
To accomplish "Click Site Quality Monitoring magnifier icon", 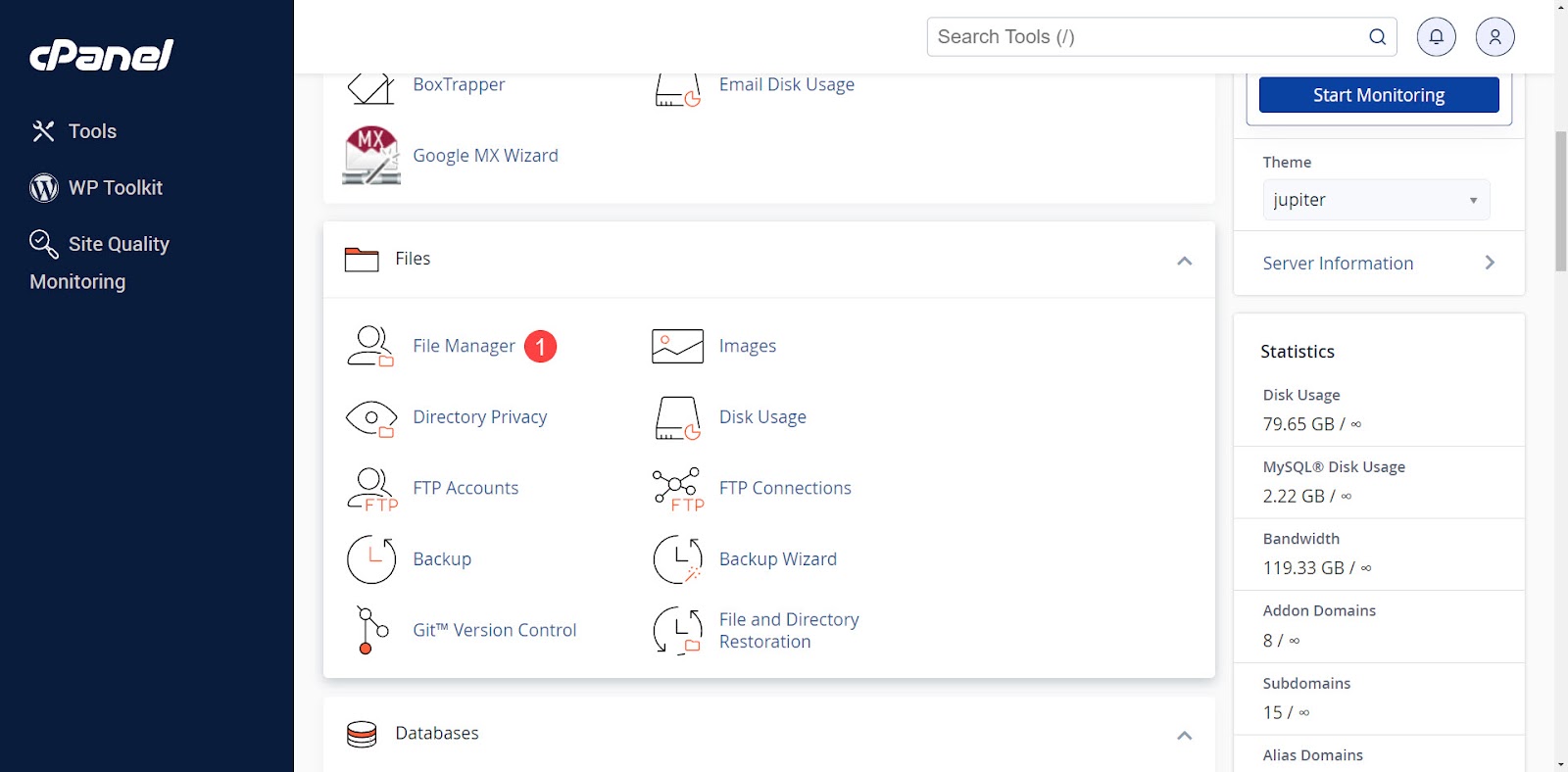I will point(44,244).
